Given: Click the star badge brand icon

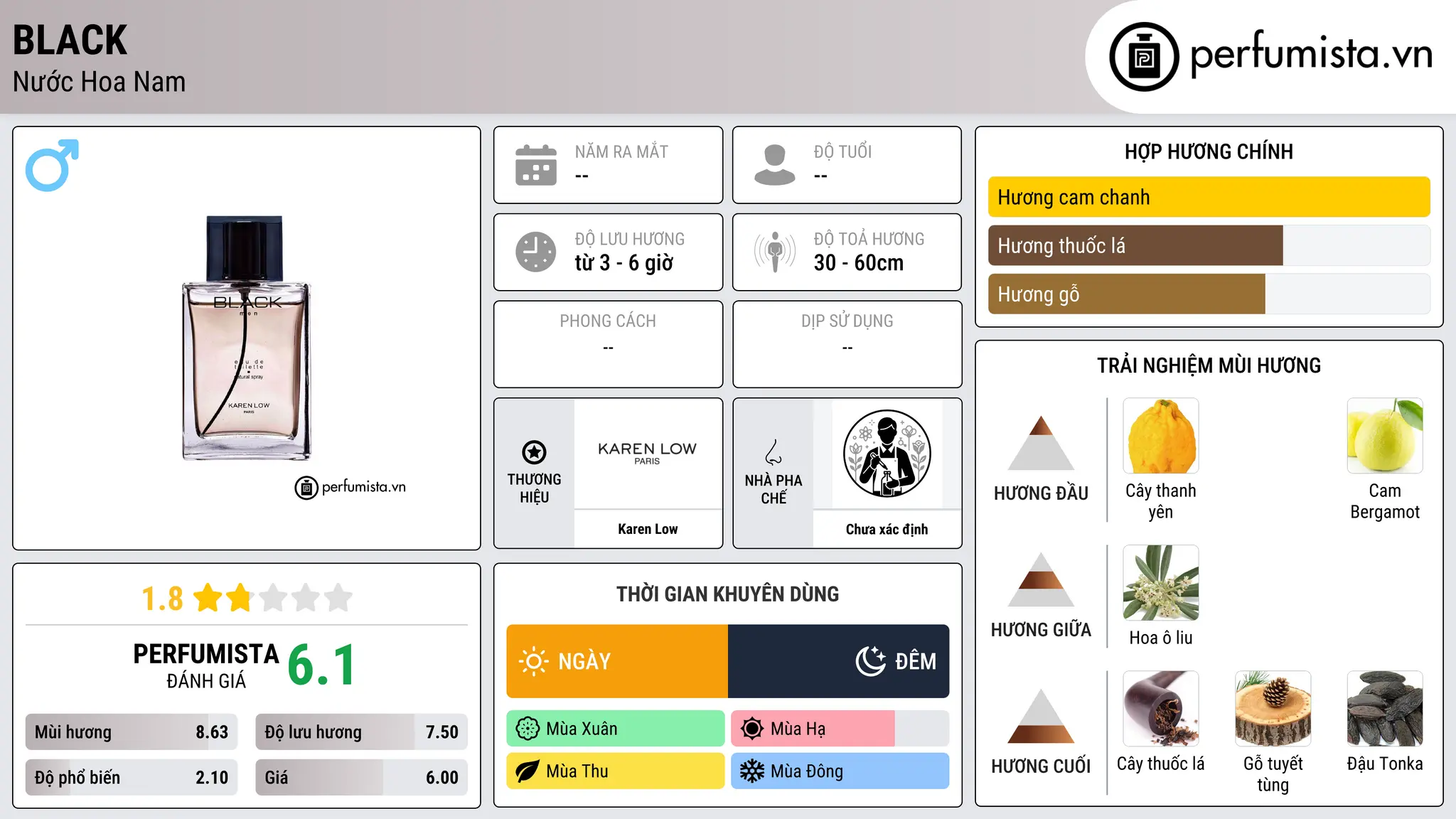Looking at the screenshot, I should click(x=534, y=452).
